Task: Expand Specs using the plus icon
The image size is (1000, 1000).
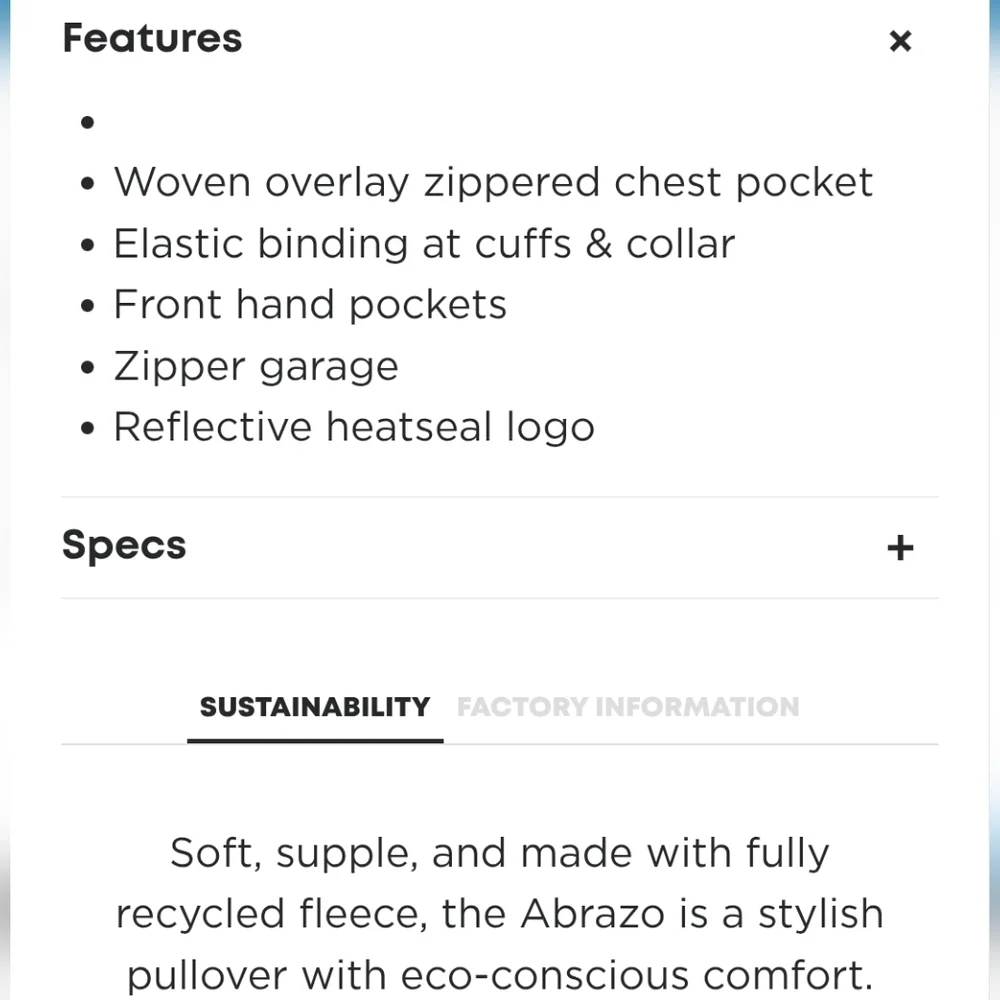Action: 900,548
